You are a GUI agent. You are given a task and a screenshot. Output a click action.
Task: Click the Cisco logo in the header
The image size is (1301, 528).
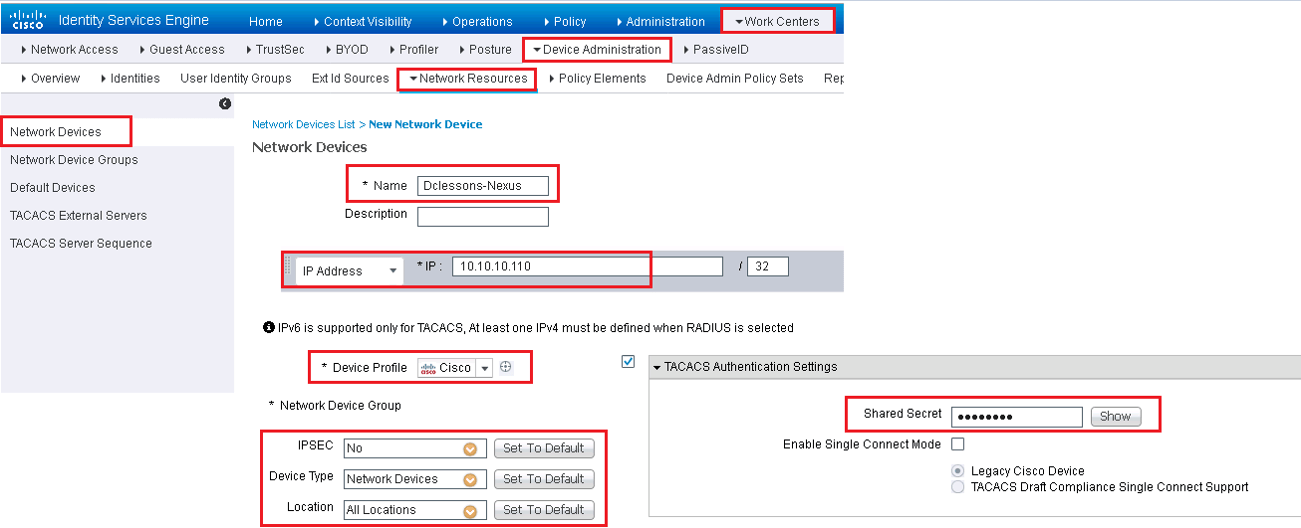pyautogui.click(x=27, y=20)
